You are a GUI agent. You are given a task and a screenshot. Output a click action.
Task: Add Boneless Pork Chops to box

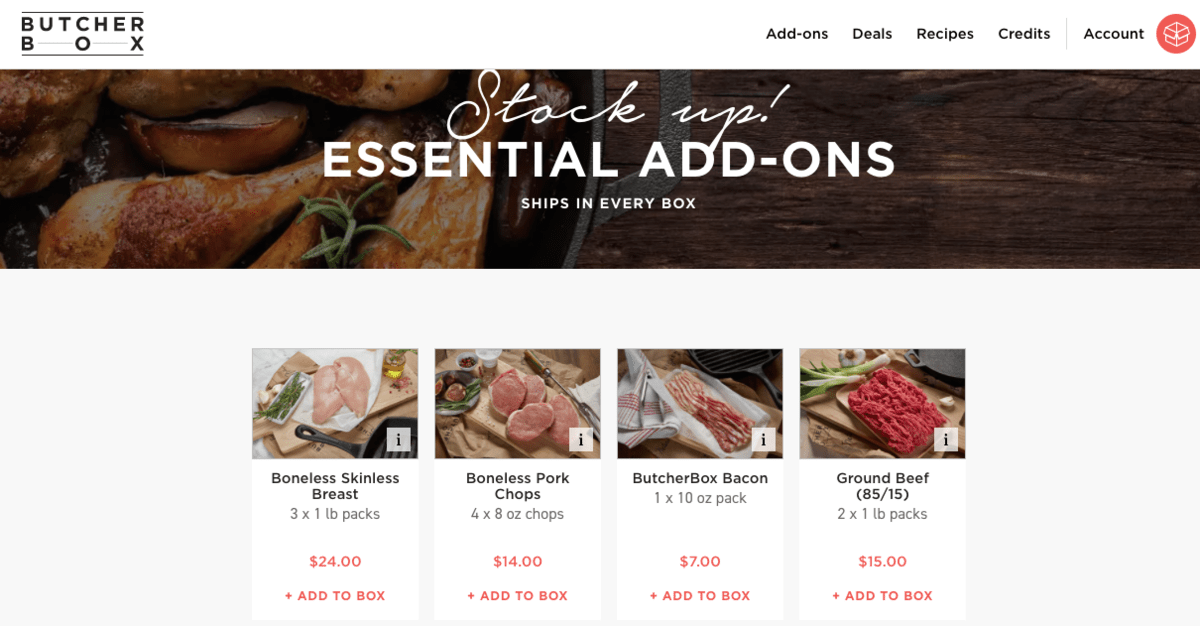518,596
